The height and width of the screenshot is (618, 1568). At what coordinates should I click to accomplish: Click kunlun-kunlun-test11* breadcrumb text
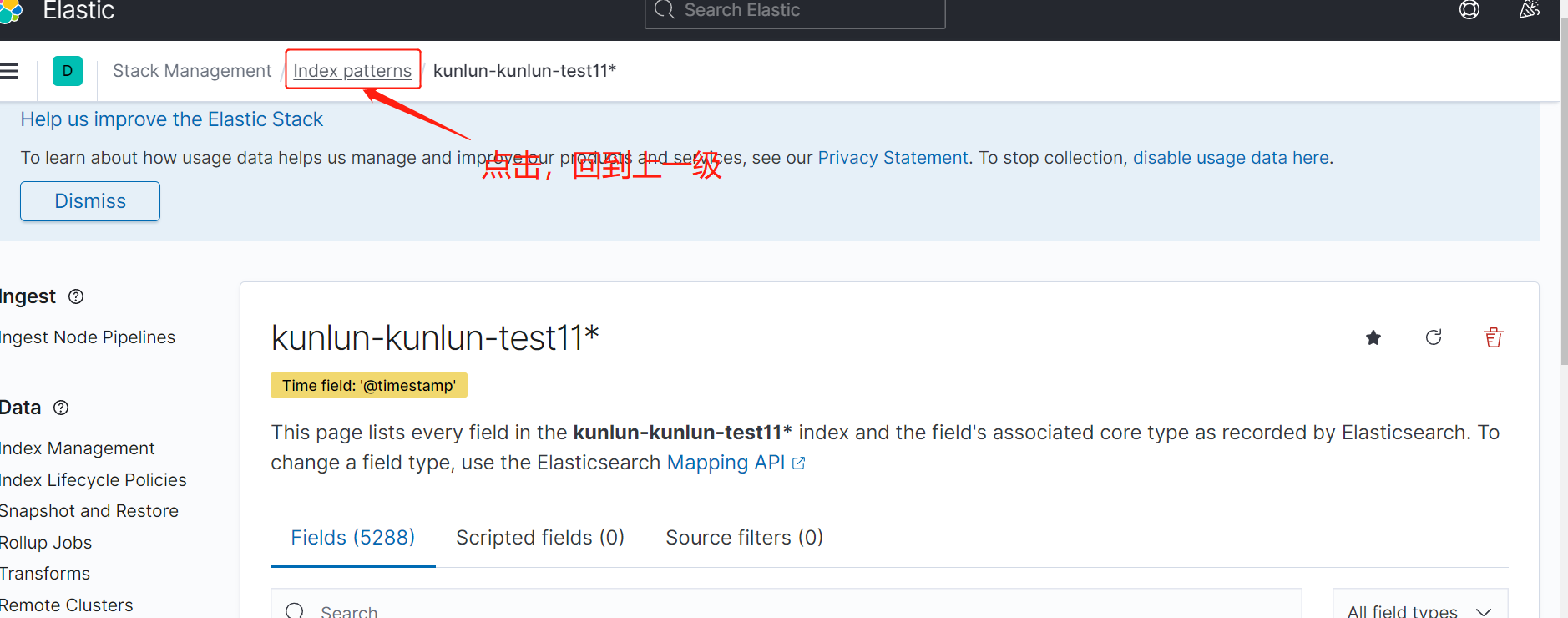pos(524,71)
